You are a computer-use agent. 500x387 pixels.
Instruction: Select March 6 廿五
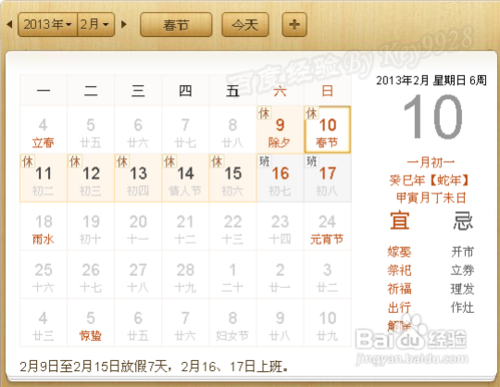(138, 323)
